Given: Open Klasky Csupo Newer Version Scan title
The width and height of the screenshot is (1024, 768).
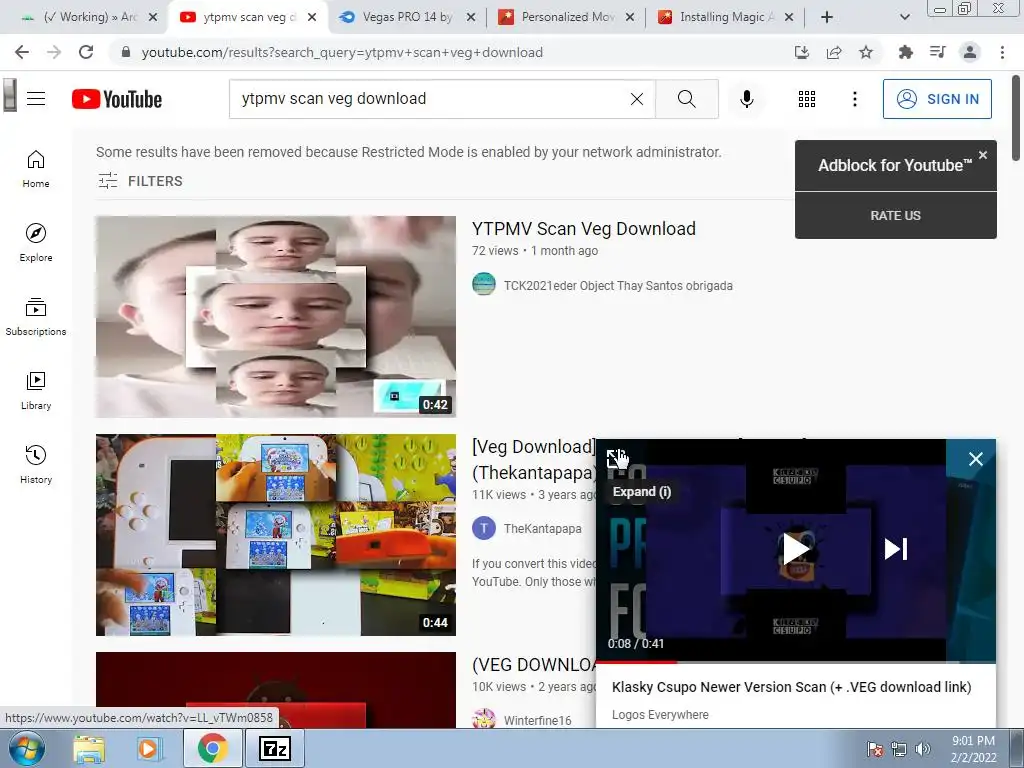Looking at the screenshot, I should (x=791, y=687).
